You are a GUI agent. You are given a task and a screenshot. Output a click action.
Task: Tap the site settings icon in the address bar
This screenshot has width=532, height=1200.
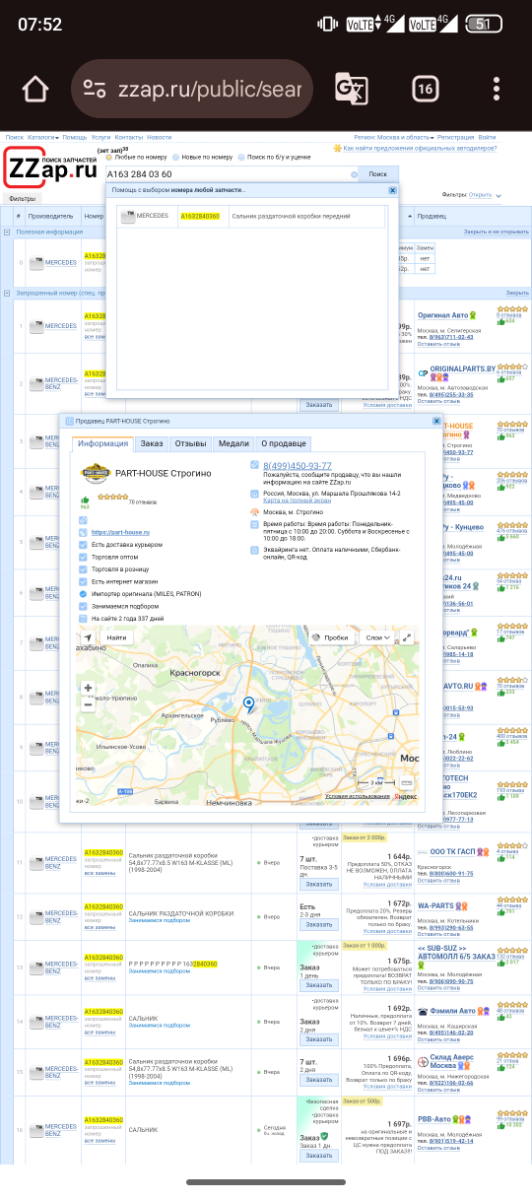click(x=95, y=89)
